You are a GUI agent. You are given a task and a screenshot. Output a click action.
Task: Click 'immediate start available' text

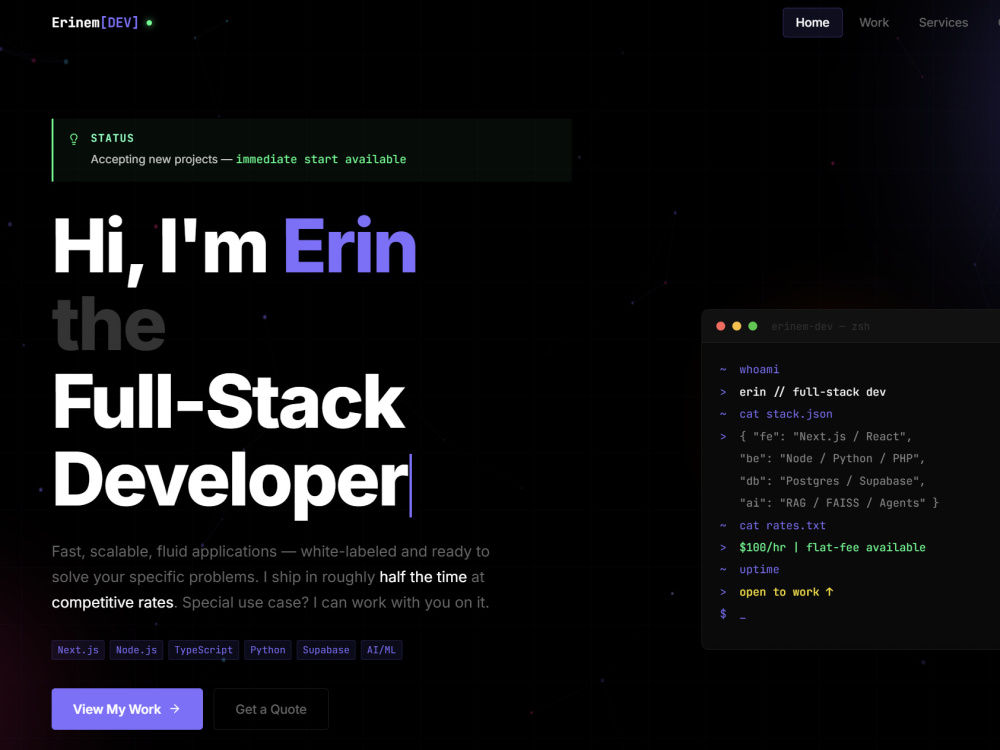pyautogui.click(x=321, y=159)
